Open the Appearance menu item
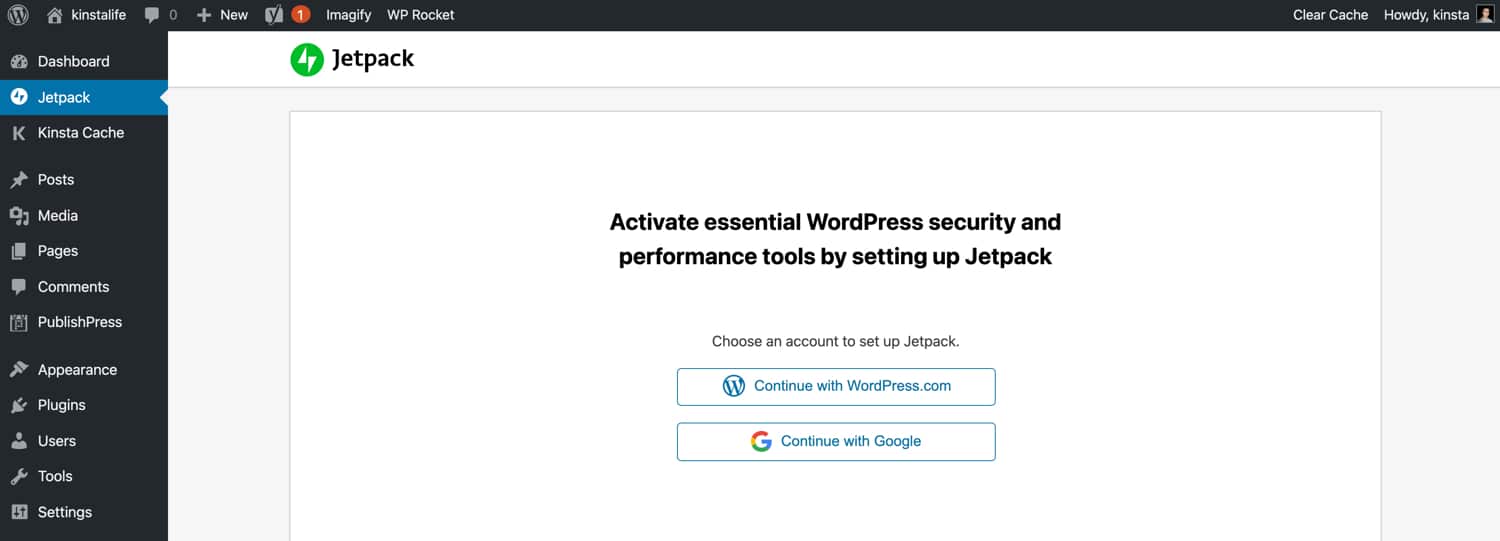Screen dimensions: 1500x541 [x=84, y=370]
